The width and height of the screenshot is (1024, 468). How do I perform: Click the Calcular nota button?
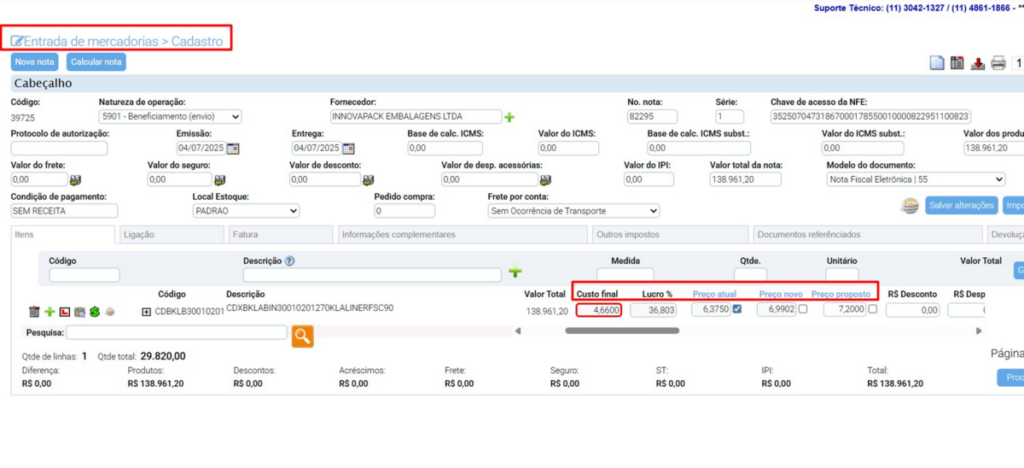pos(96,62)
